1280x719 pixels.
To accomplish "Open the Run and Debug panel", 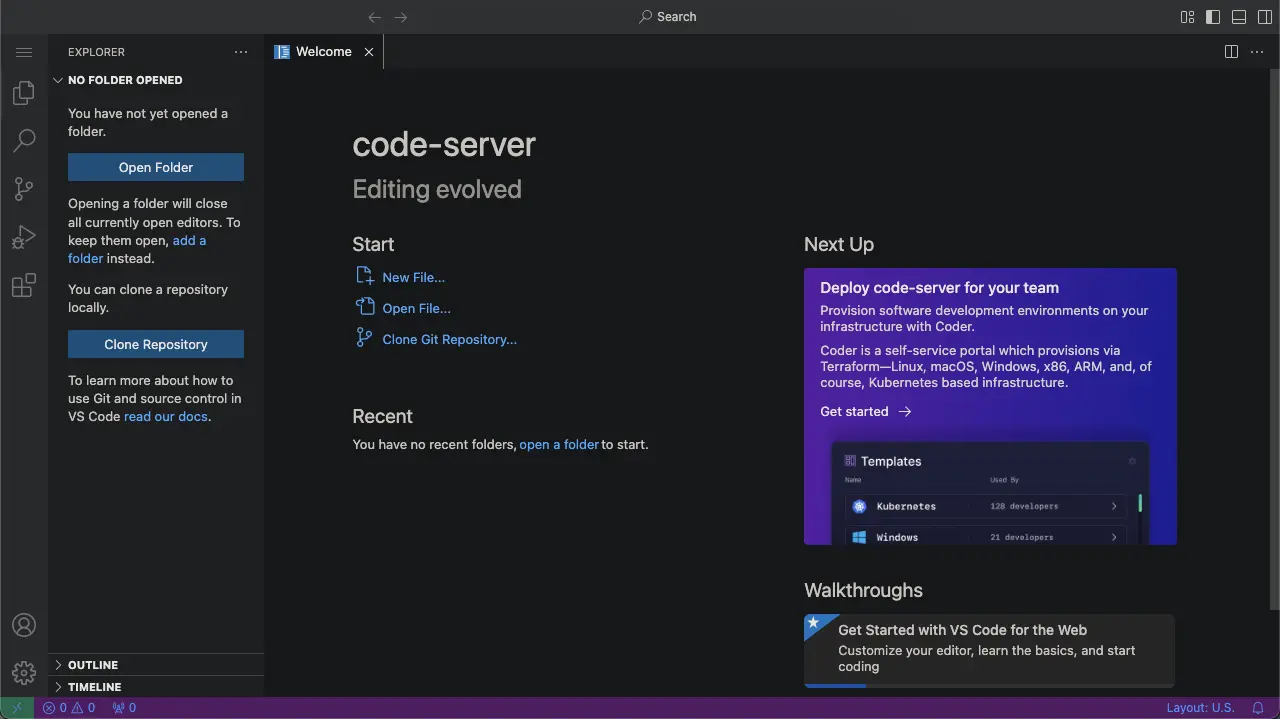I will [24, 236].
